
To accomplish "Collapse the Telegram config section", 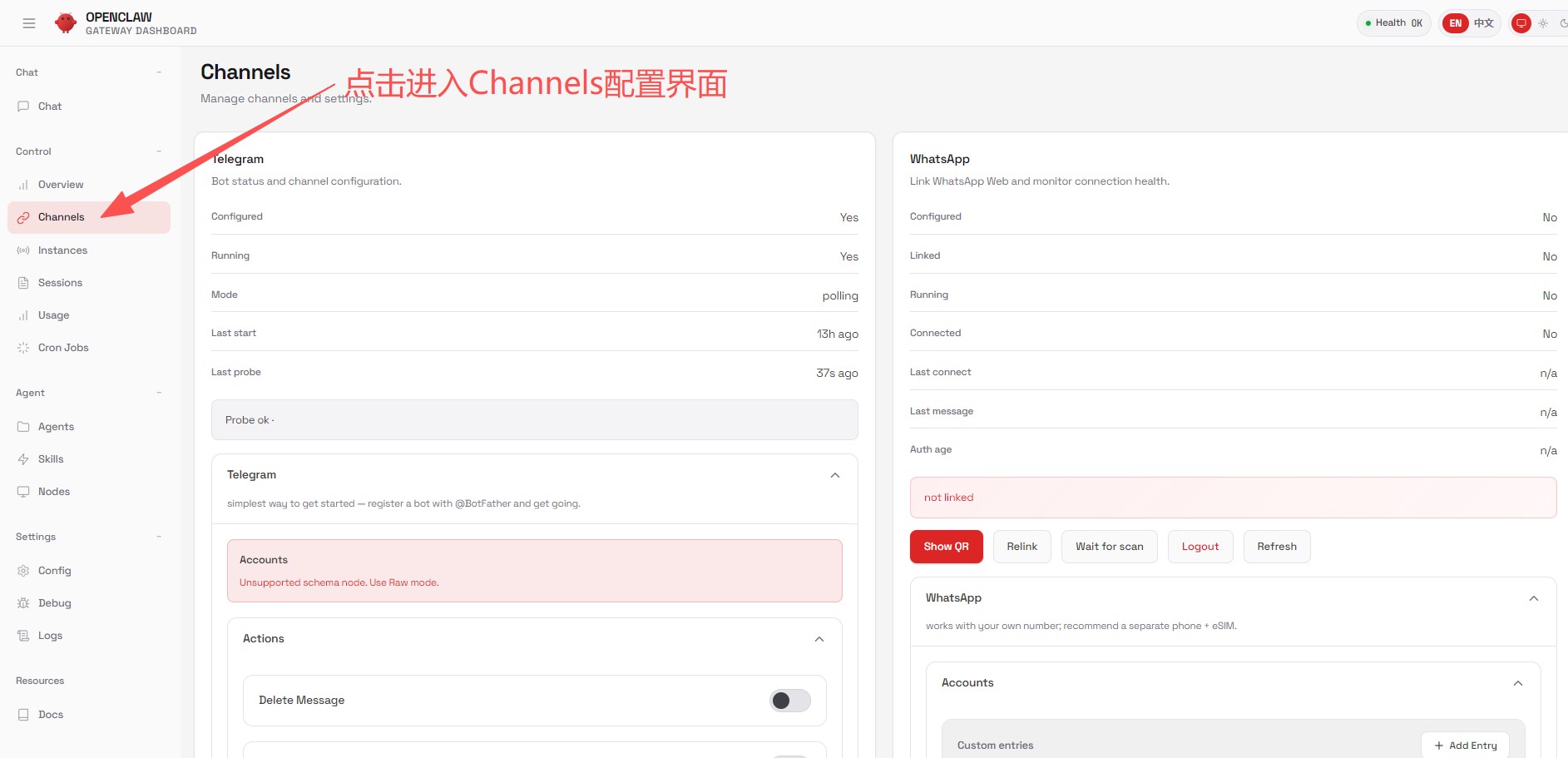I will pos(835,475).
